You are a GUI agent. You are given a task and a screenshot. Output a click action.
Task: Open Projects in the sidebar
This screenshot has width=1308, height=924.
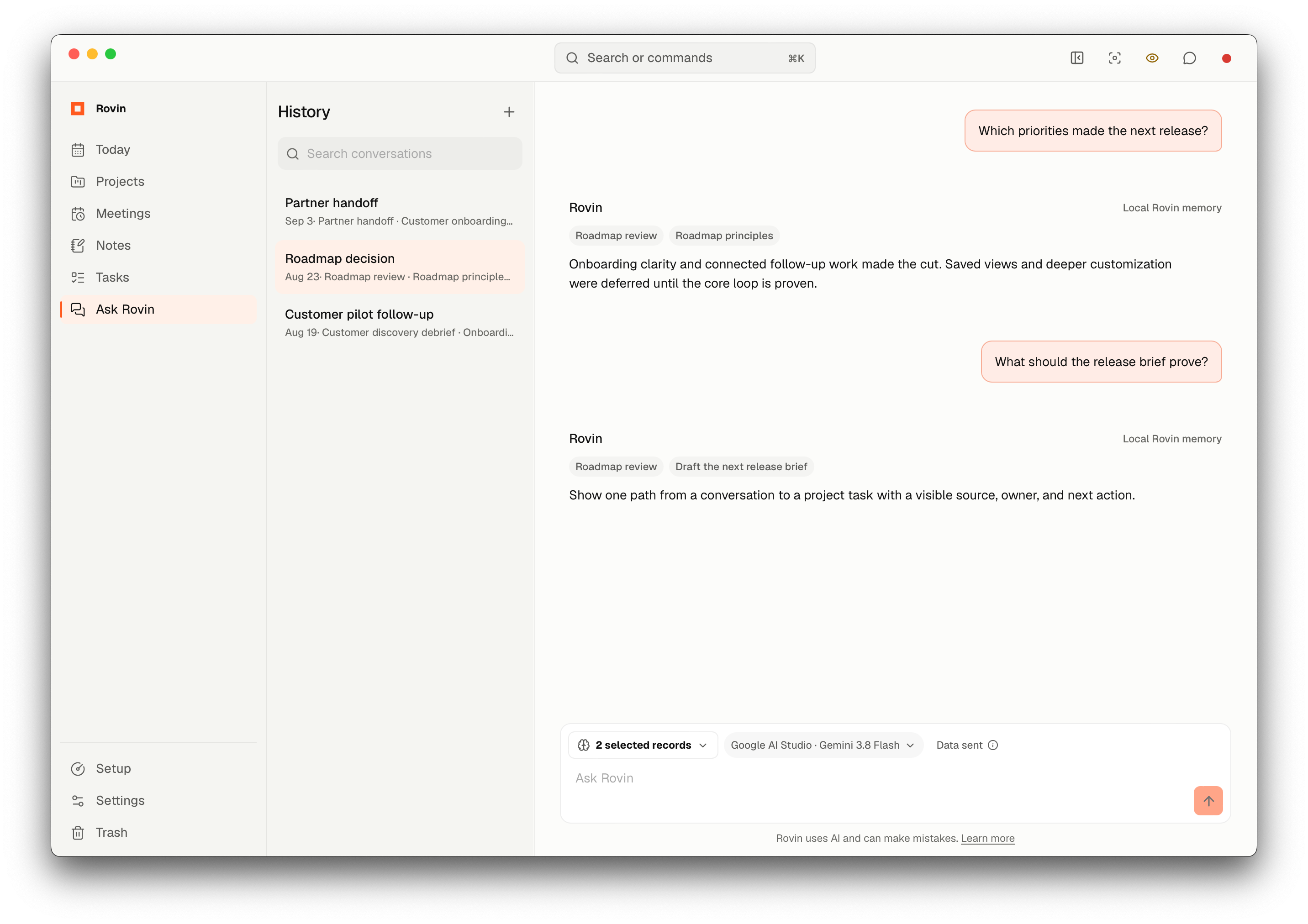(x=158, y=182)
